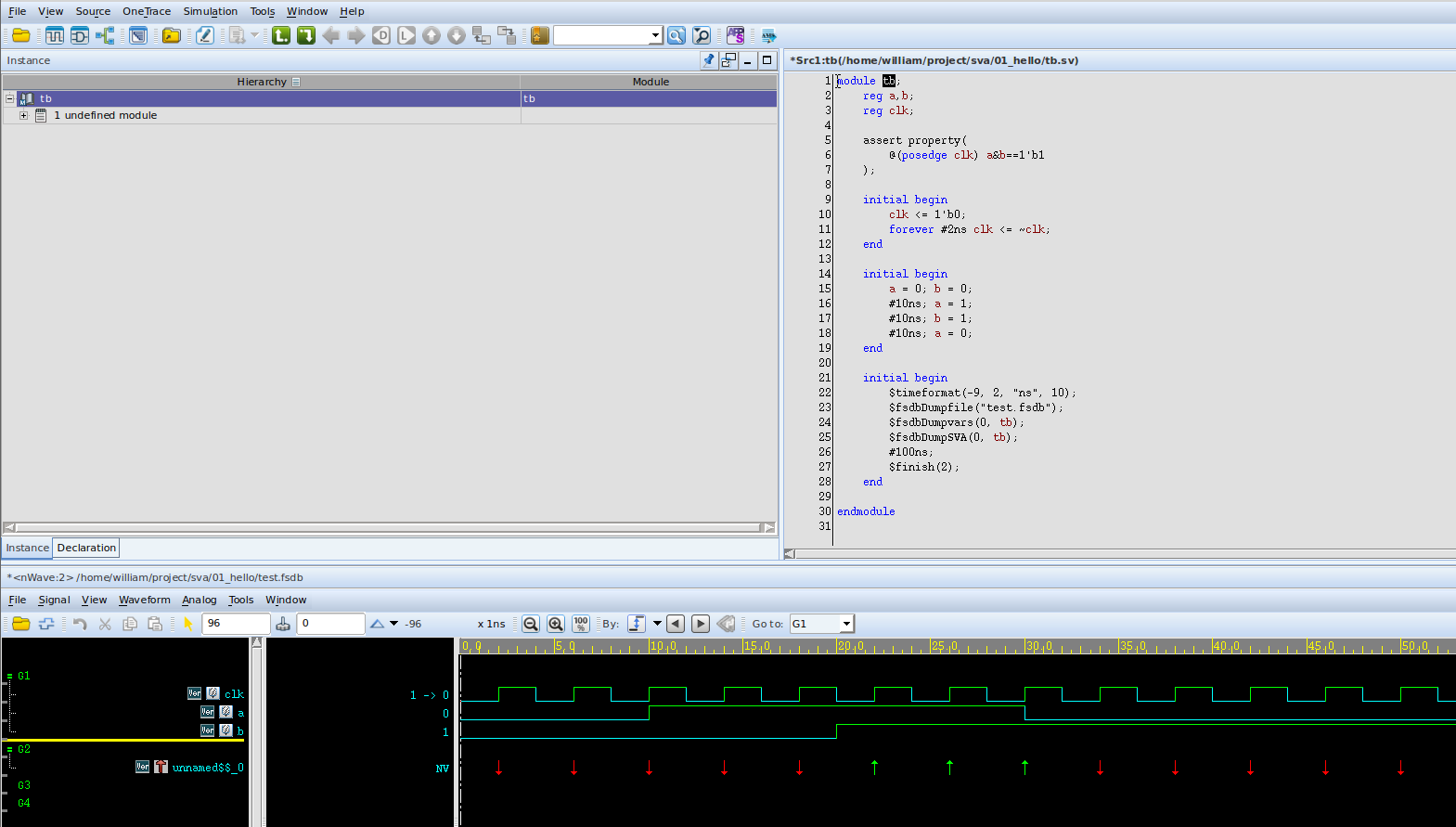1456x827 pixels.
Task: Switch to the Instance tab
Action: 28,548
